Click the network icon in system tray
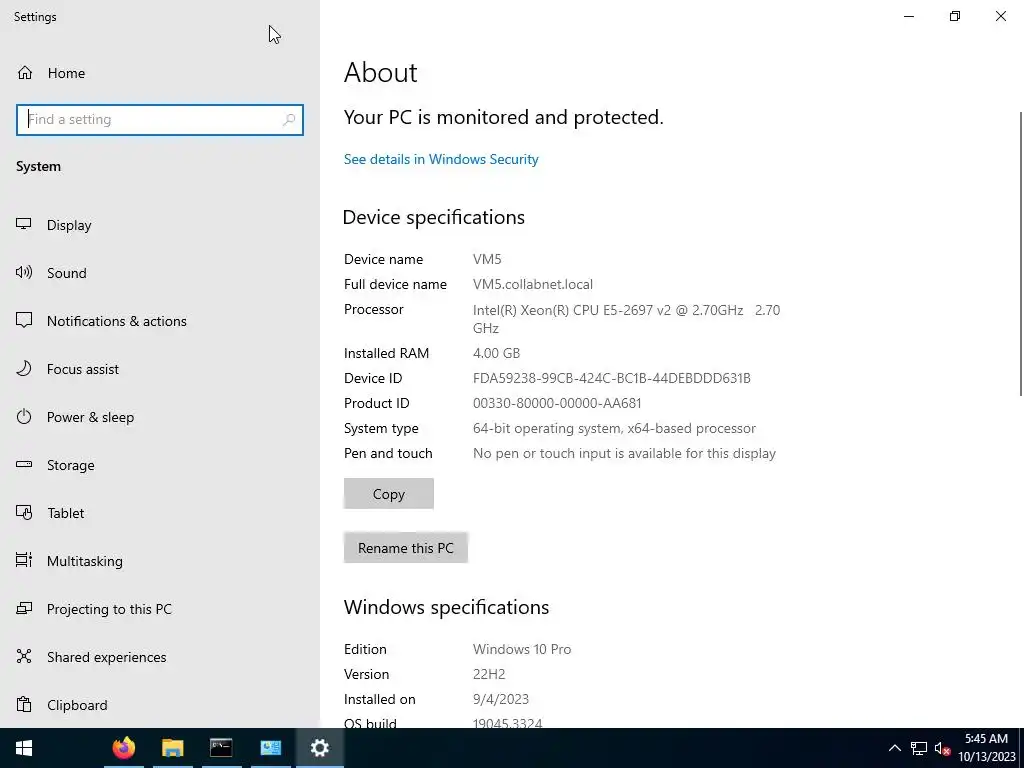Screen dimensions: 1024x768 919,748
